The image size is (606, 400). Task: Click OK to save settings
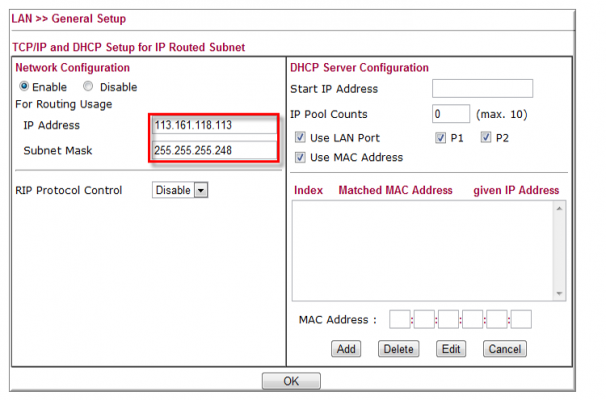pyautogui.click(x=291, y=381)
